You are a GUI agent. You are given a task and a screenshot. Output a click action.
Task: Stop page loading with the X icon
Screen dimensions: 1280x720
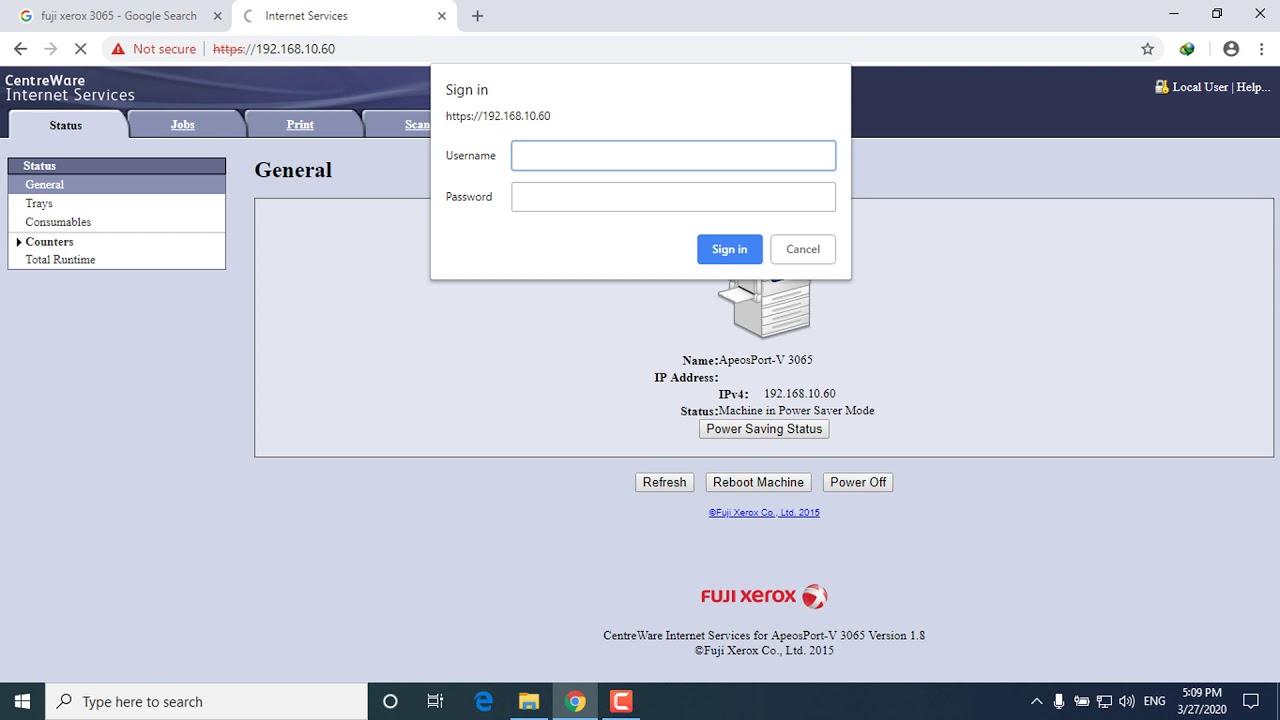click(82, 48)
